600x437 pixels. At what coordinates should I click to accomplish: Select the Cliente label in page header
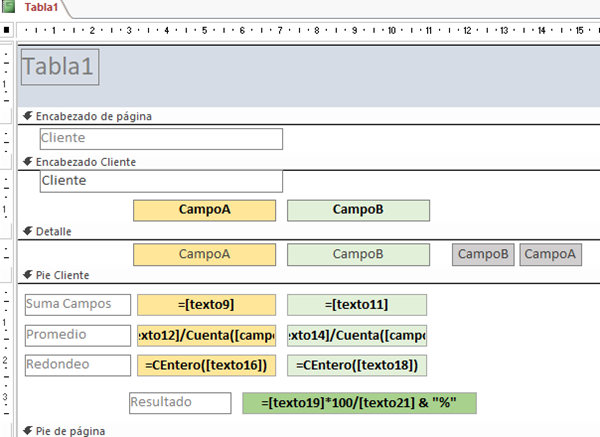[x=161, y=139]
